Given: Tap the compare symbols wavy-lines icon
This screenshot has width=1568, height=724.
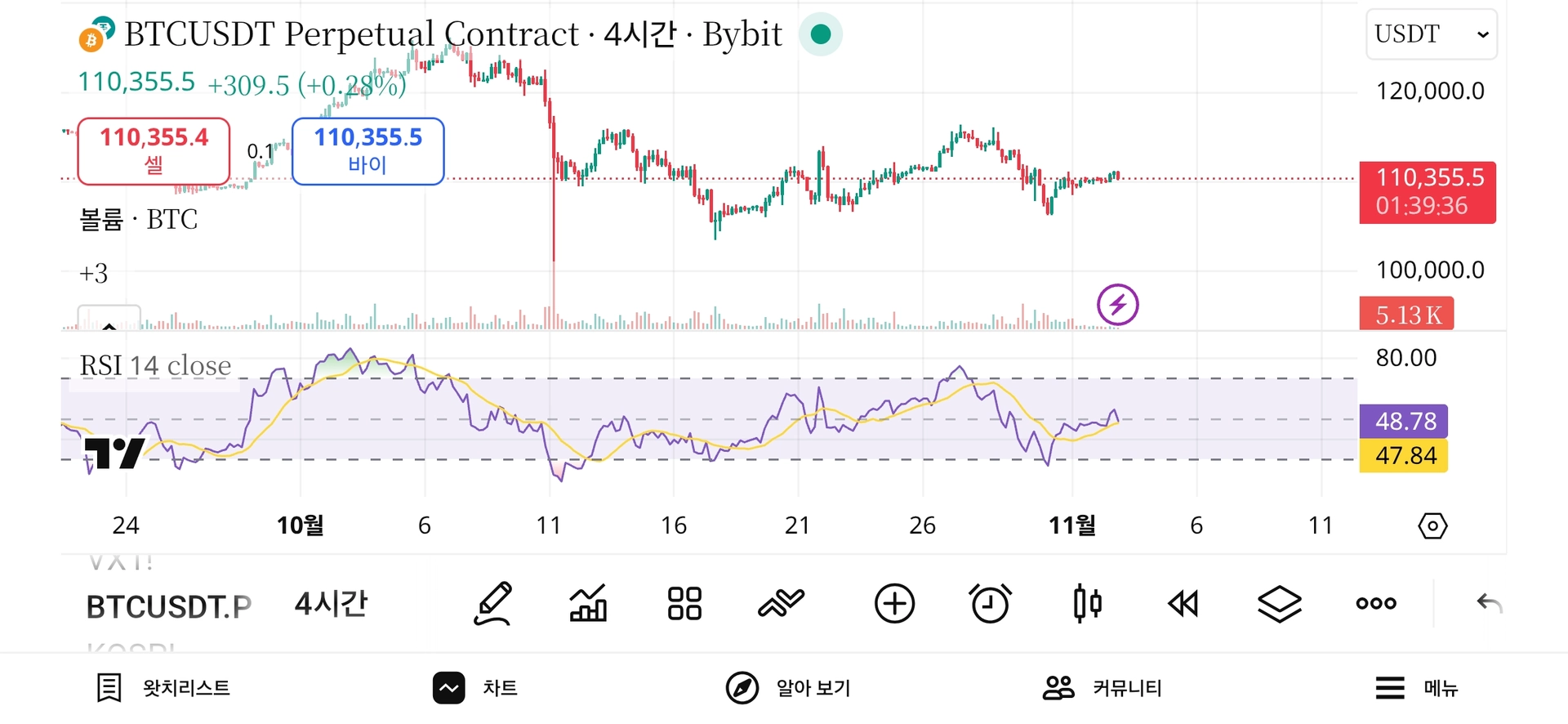Looking at the screenshot, I should 781,604.
